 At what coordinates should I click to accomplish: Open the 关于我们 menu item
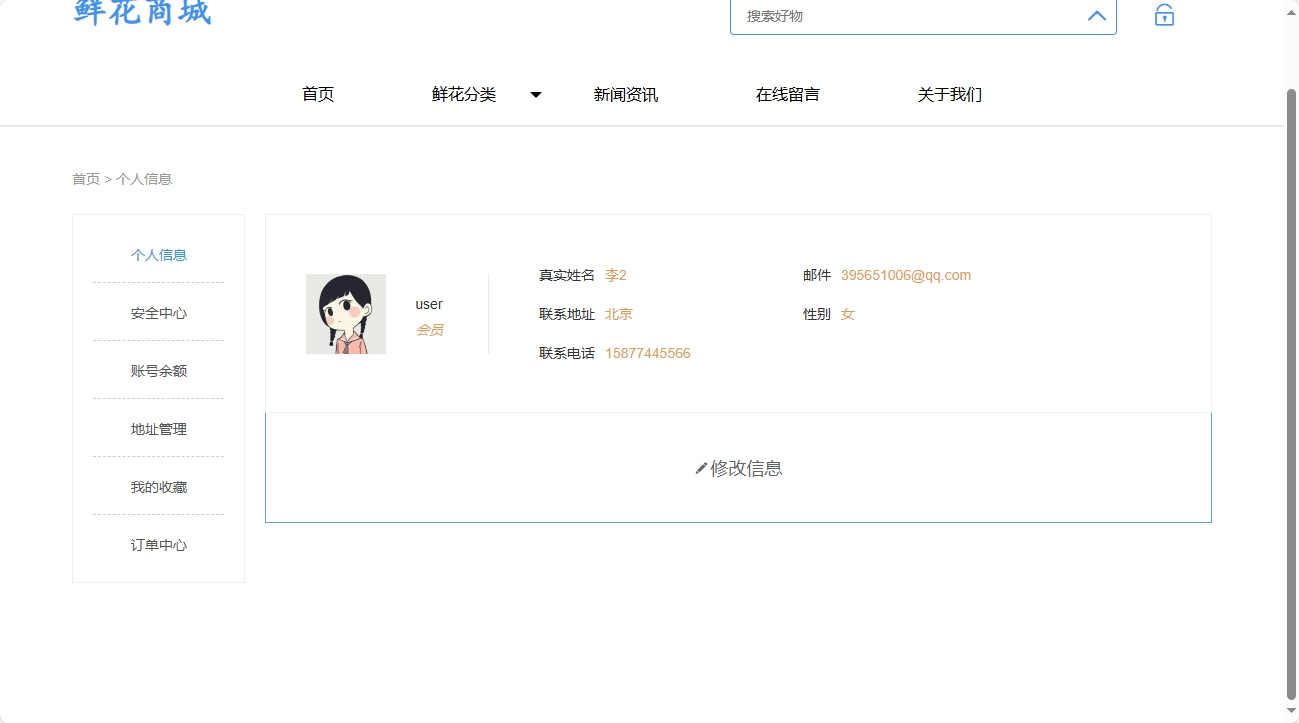948,94
